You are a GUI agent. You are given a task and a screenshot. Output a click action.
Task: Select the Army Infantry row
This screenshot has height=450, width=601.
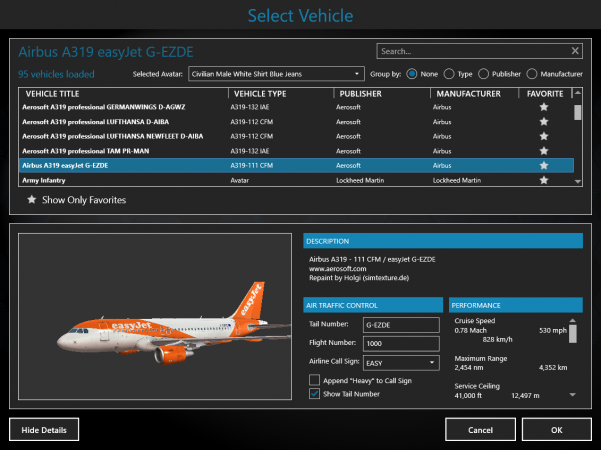click(x=296, y=180)
